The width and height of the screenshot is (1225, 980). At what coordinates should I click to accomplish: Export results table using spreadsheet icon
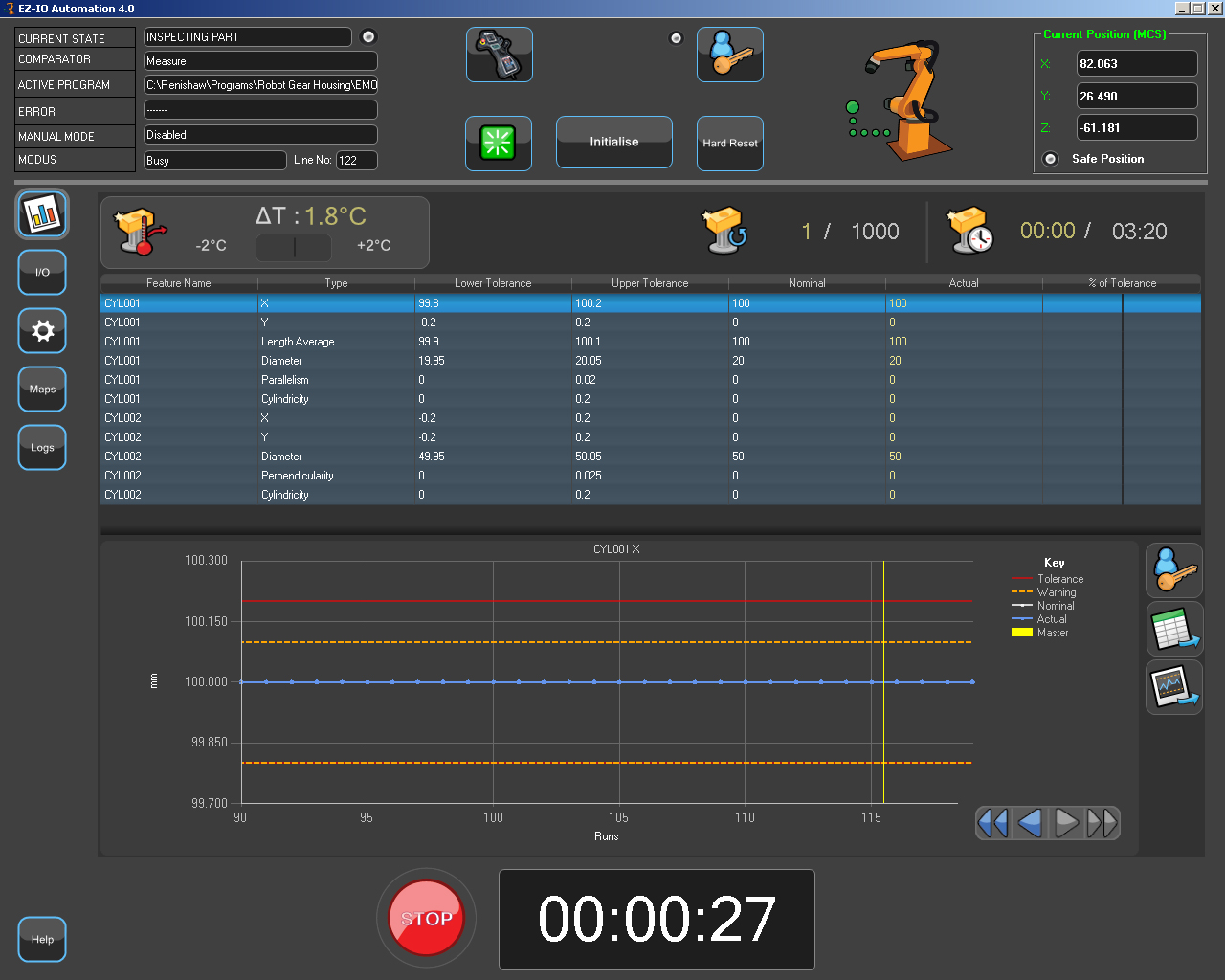click(x=1174, y=629)
